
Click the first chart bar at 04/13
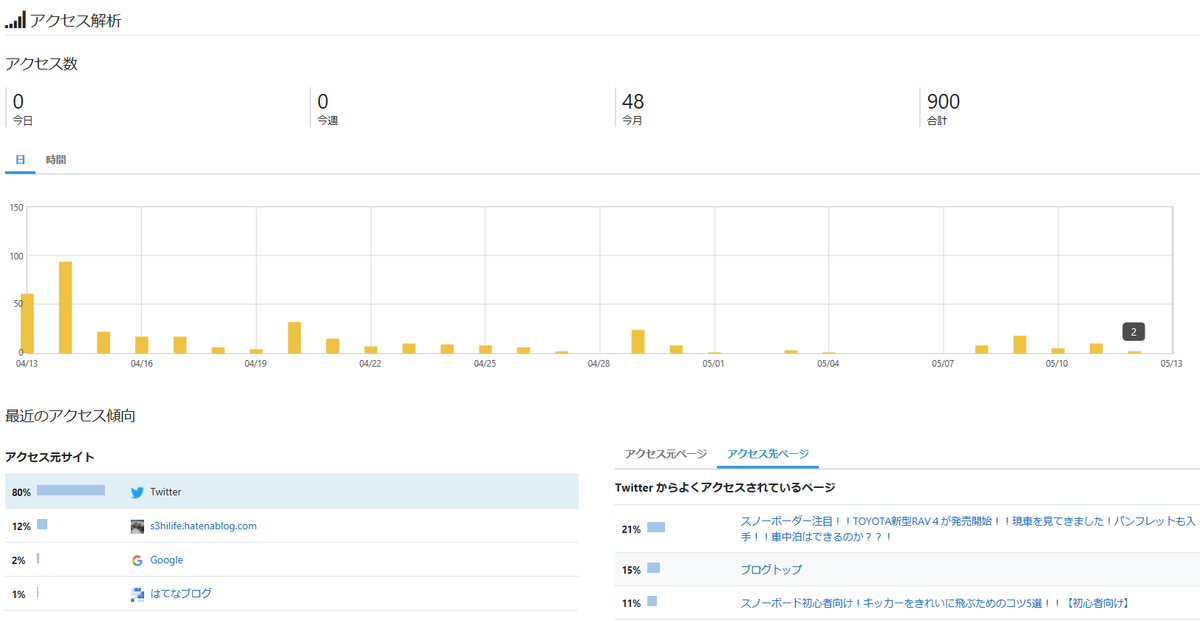[x=27, y=323]
